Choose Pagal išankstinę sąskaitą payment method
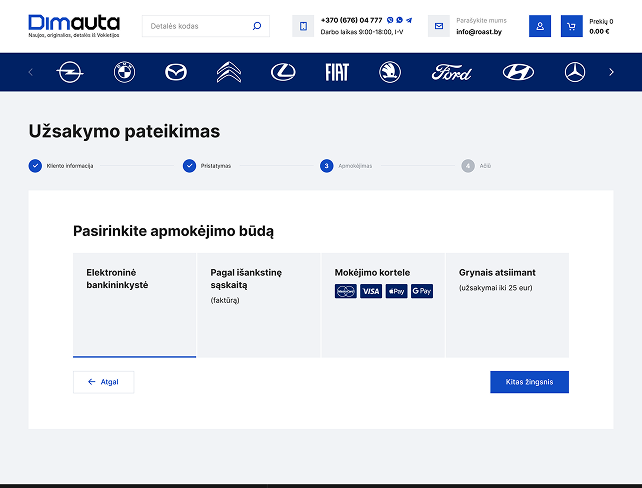 click(259, 305)
